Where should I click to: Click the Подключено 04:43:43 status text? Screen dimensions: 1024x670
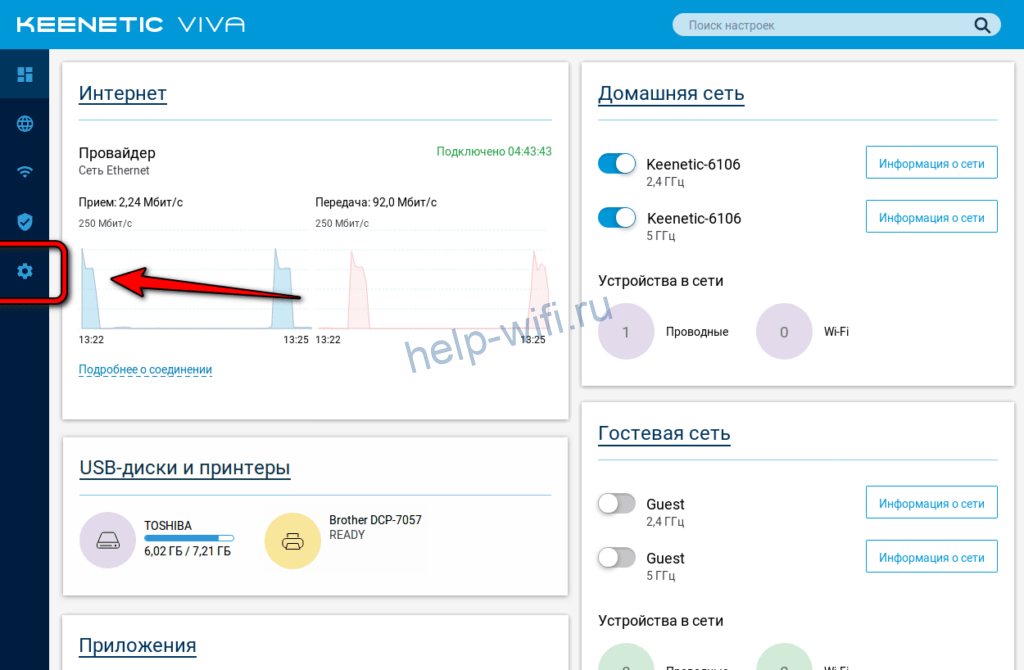pos(494,152)
